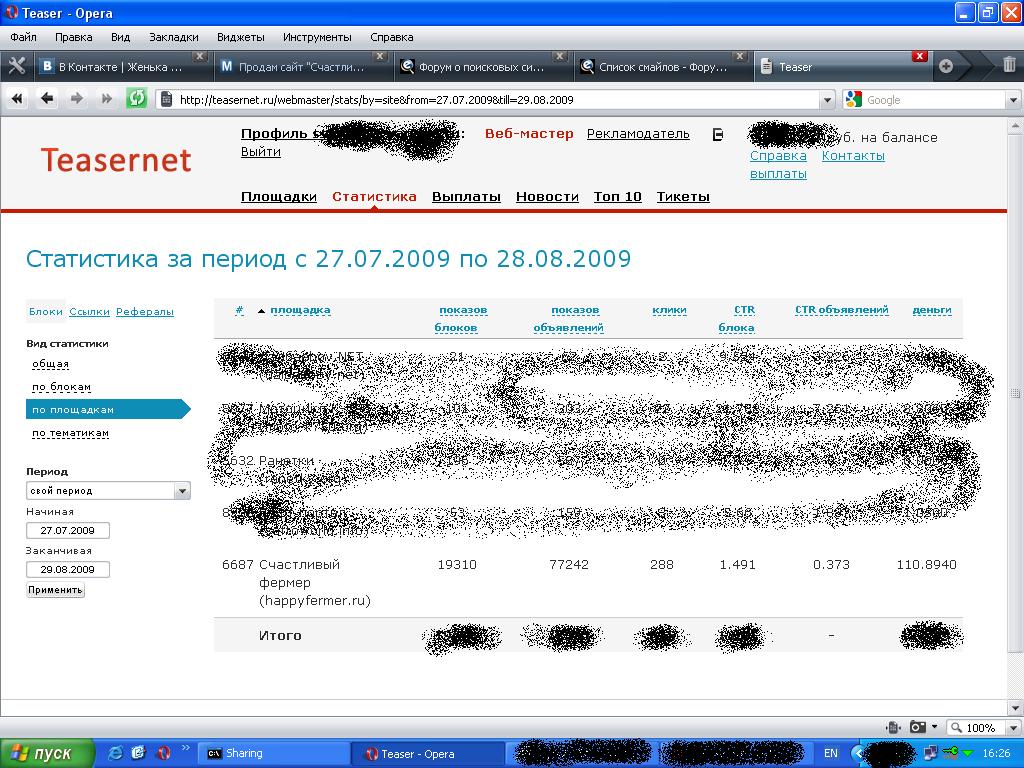Click the Teasernet logo
Screen dimensions: 1024x768
pos(116,160)
